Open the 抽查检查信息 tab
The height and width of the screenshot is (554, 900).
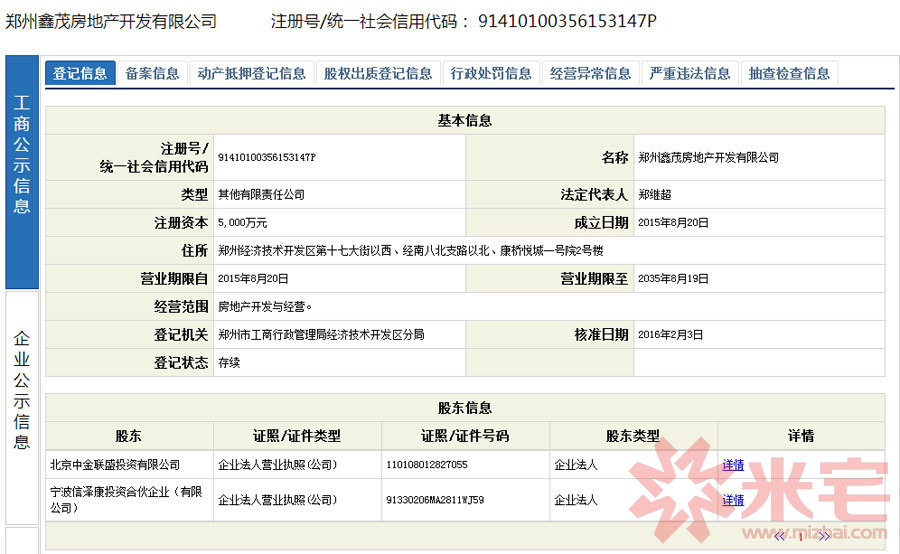pyautogui.click(x=789, y=73)
